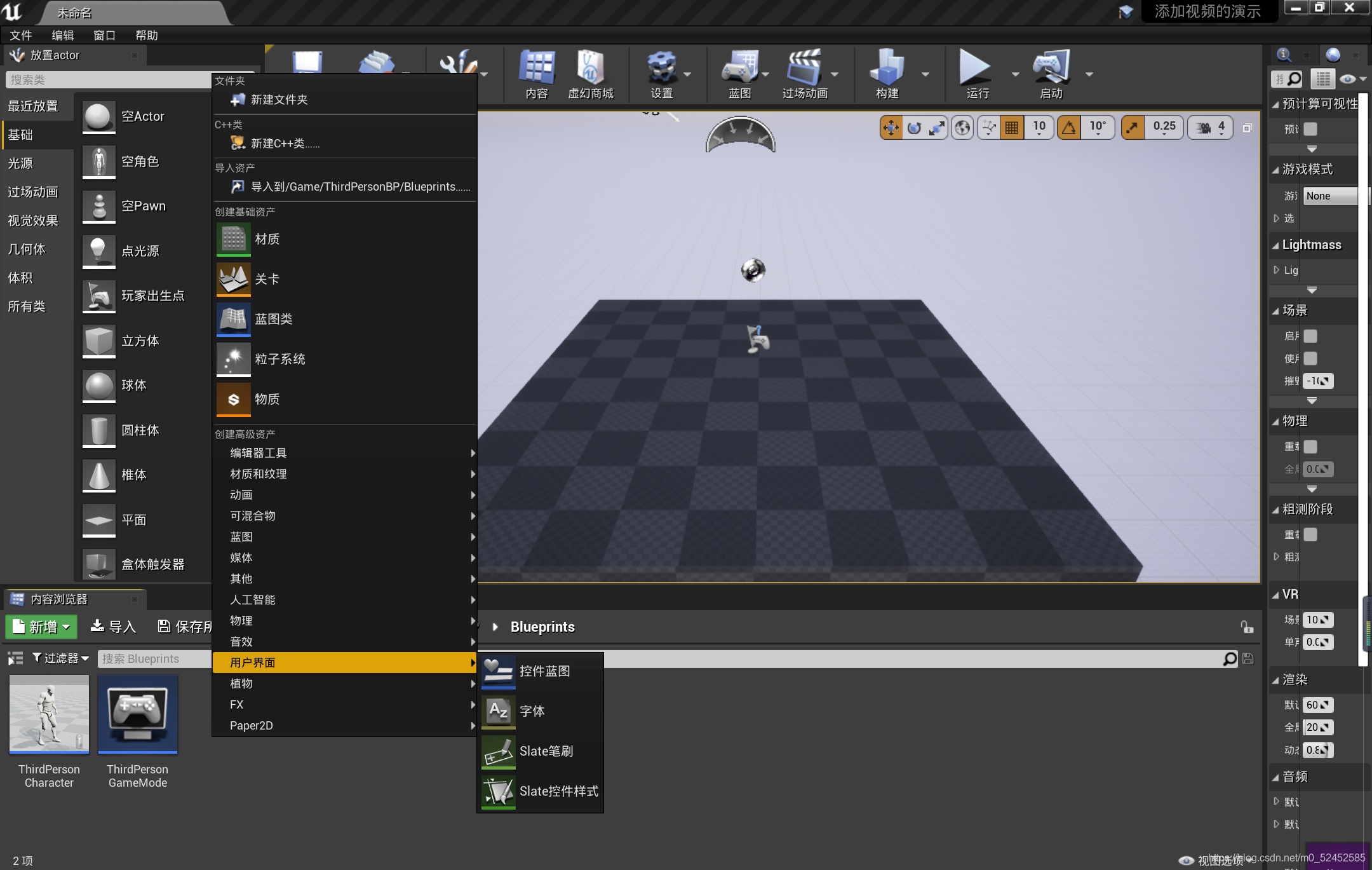This screenshot has width=1372, height=870.
Task: Click the import to /Game/ThirdPersonBP/Blueprints entry
Action: pyautogui.click(x=345, y=187)
